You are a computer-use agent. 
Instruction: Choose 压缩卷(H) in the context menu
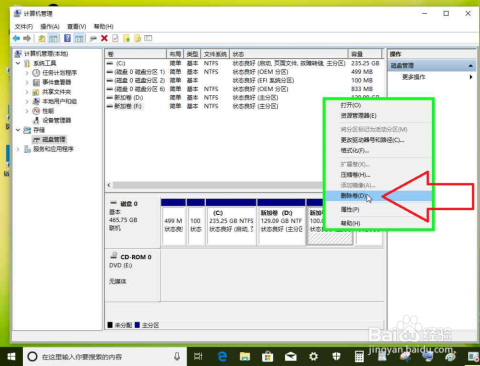[x=379, y=175]
